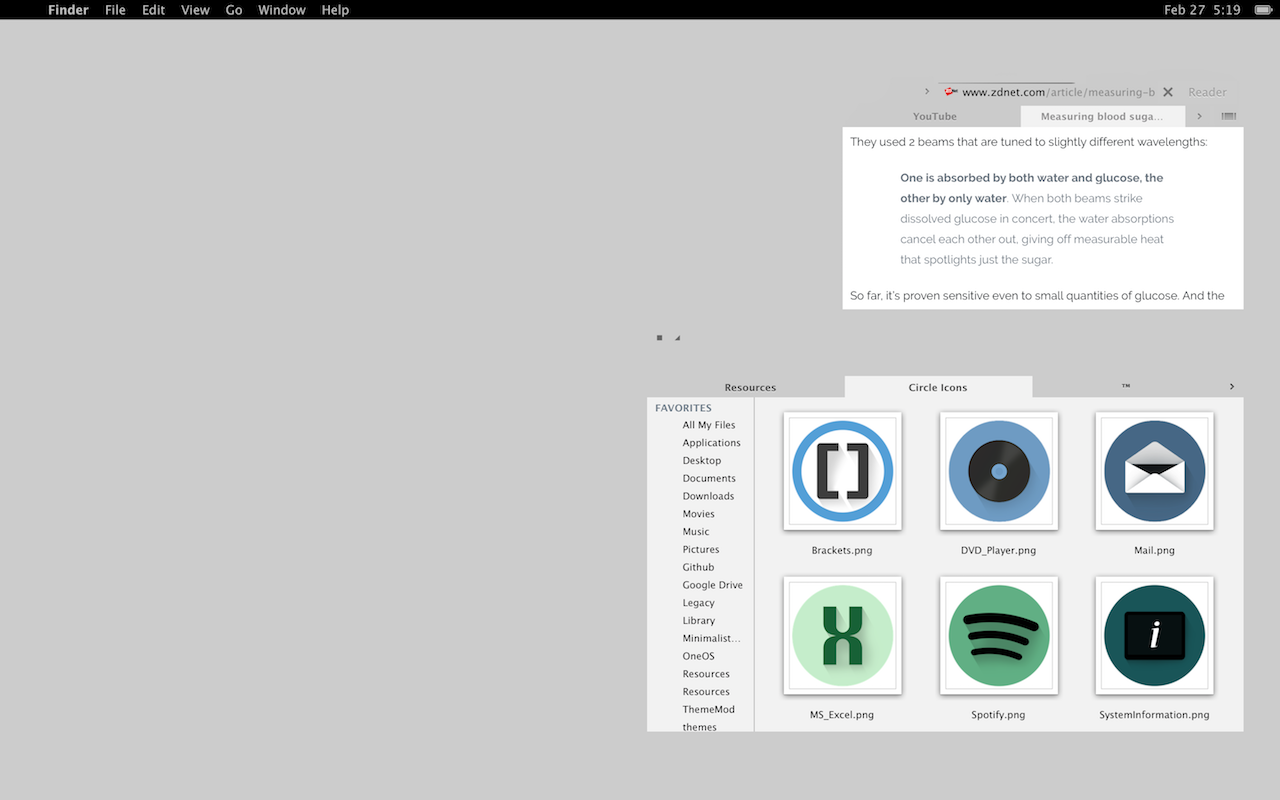Click the Reader button in the browser
This screenshot has width=1280, height=800.
(x=1207, y=92)
